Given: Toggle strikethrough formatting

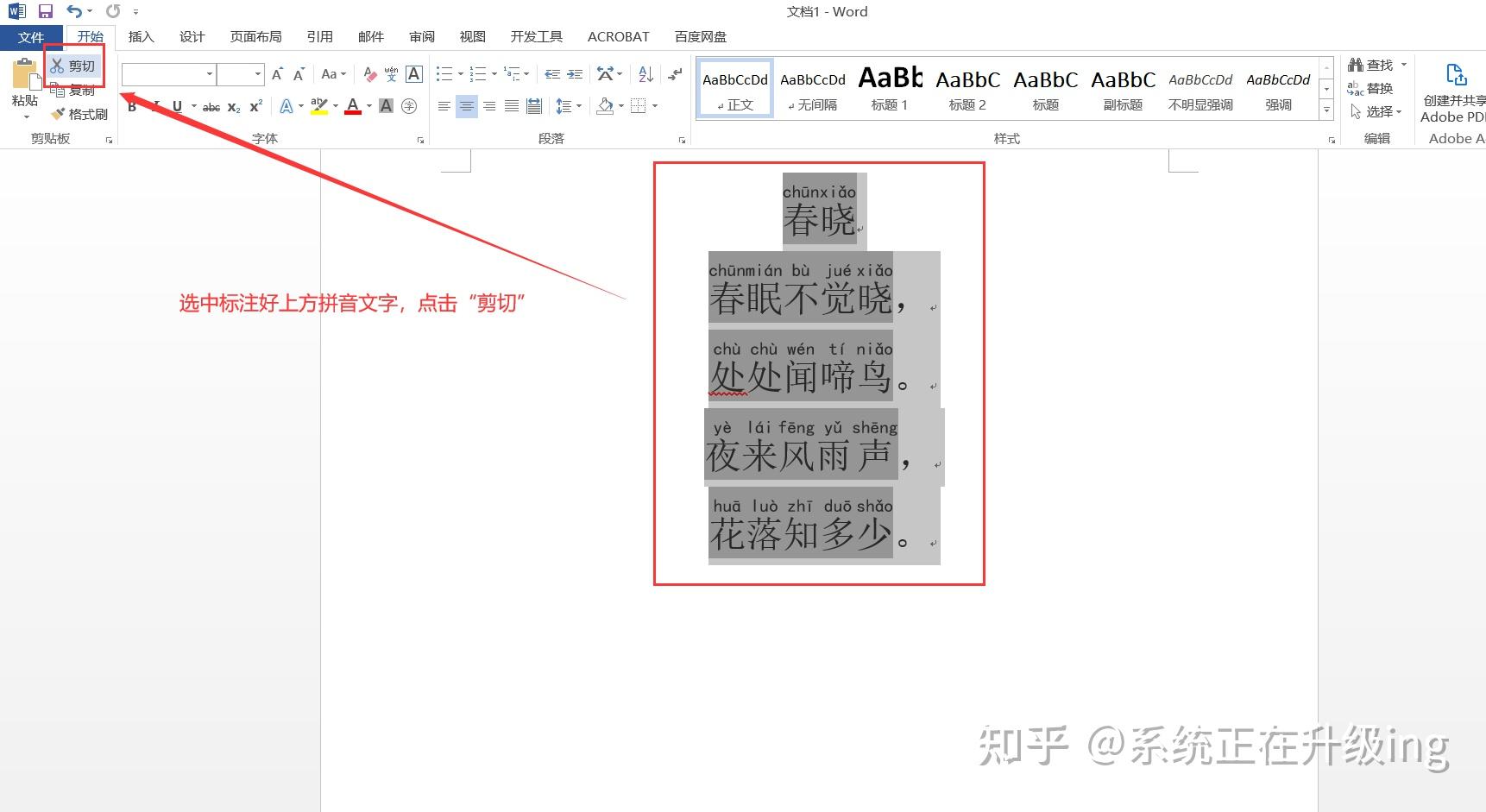Looking at the screenshot, I should click(x=211, y=106).
